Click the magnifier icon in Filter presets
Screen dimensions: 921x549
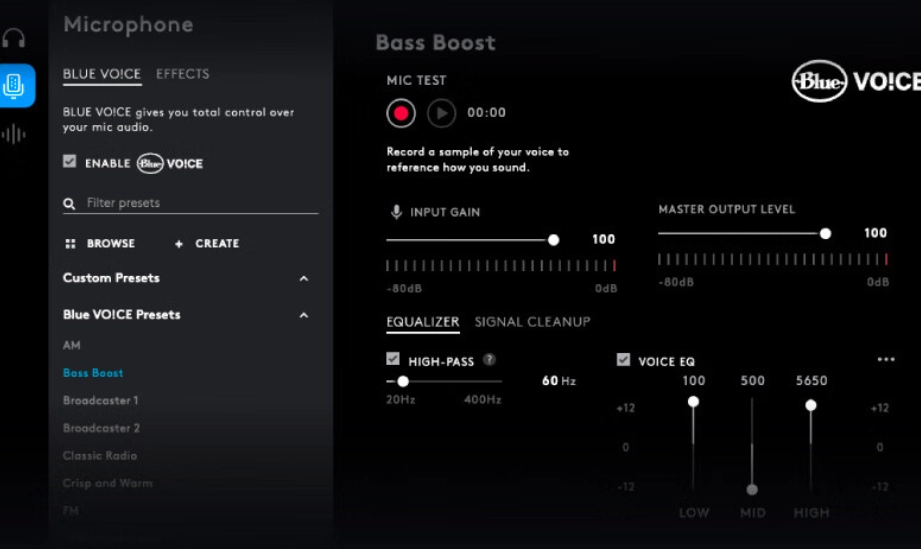[69, 204]
